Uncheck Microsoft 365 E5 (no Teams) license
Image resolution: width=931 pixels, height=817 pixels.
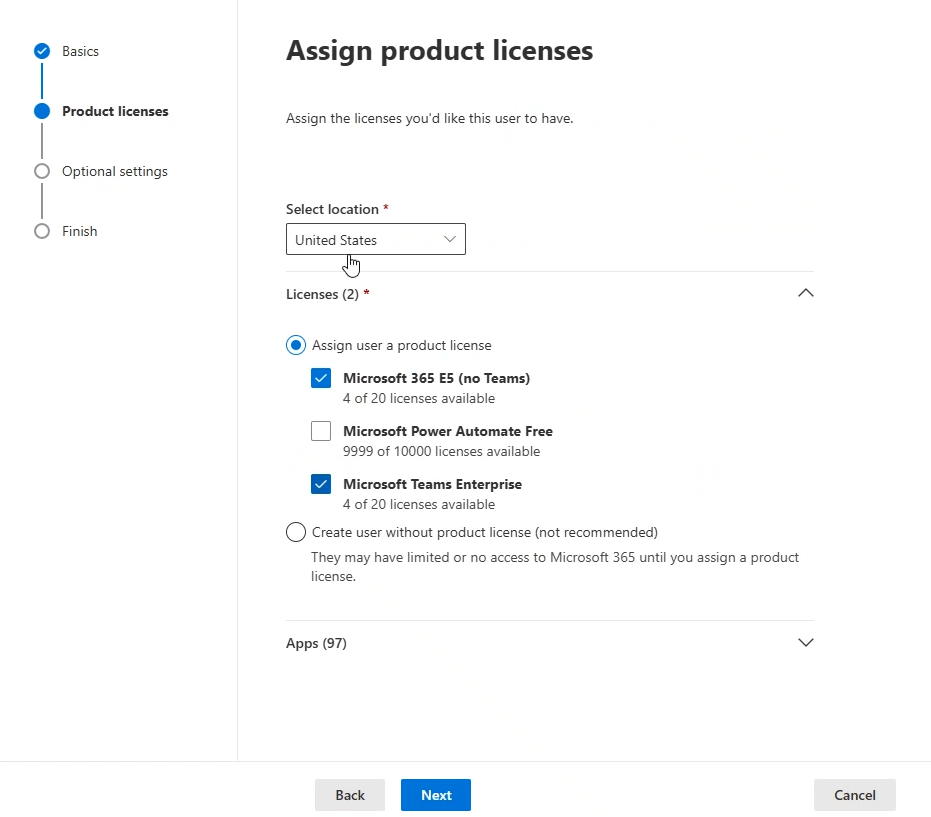(321, 378)
